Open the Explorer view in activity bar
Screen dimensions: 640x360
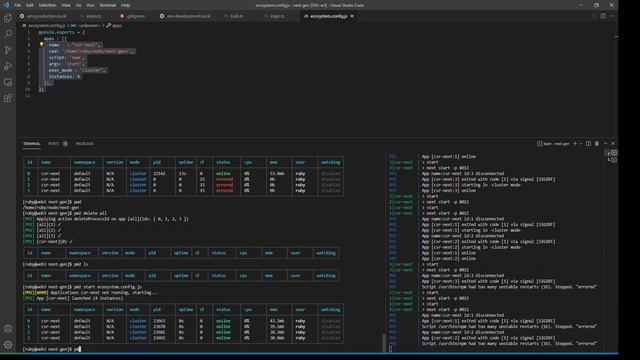point(8,18)
